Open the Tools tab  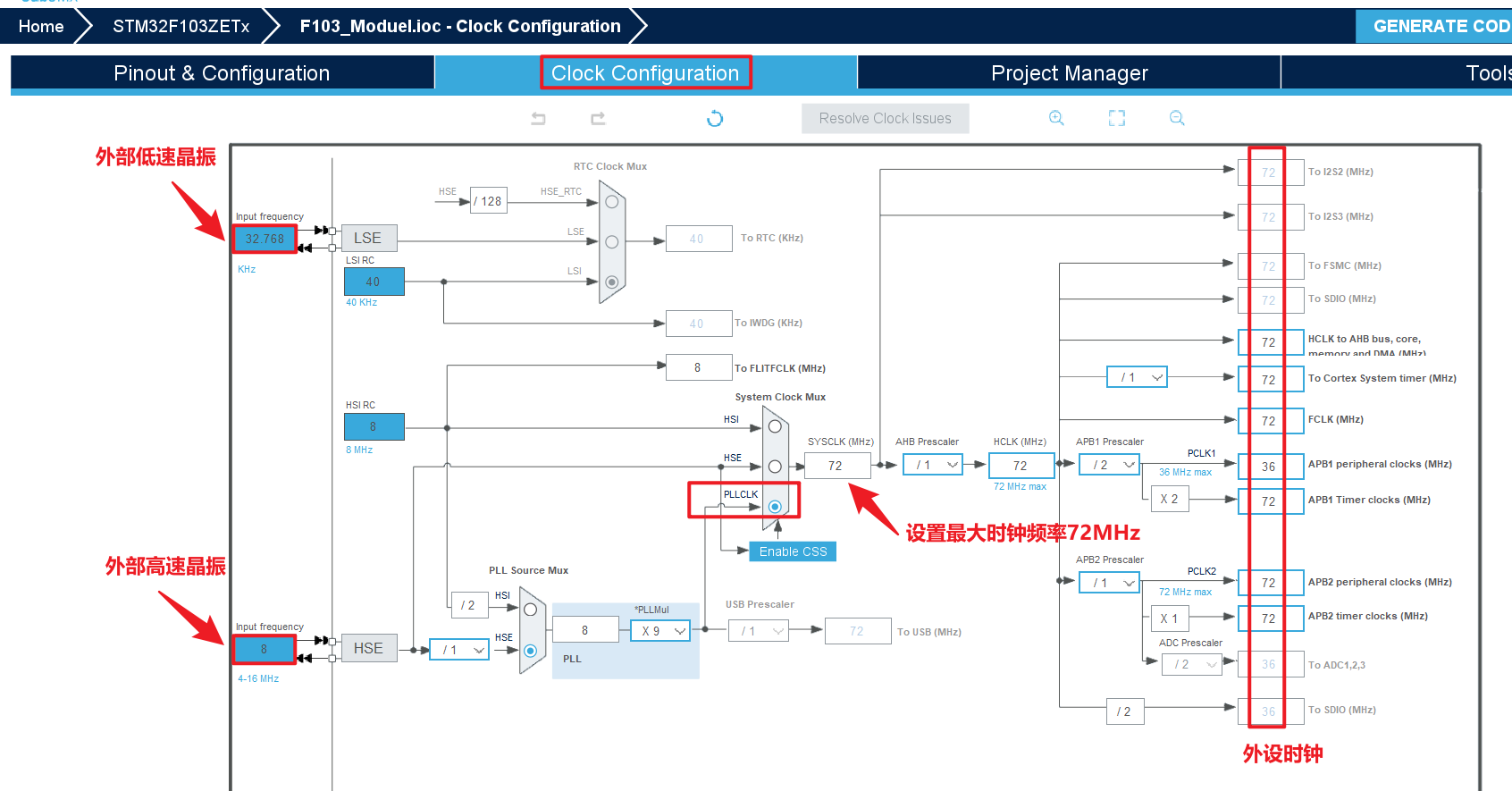[x=1398, y=73]
